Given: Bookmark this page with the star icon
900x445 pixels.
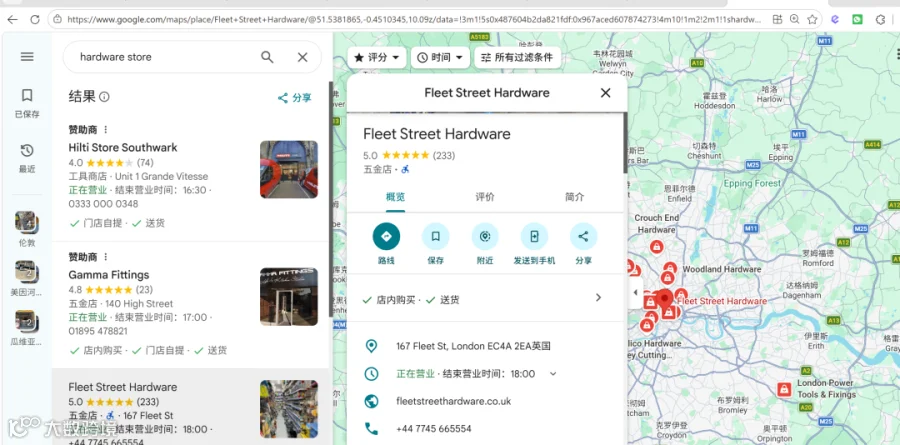Looking at the screenshot, I should 812,20.
